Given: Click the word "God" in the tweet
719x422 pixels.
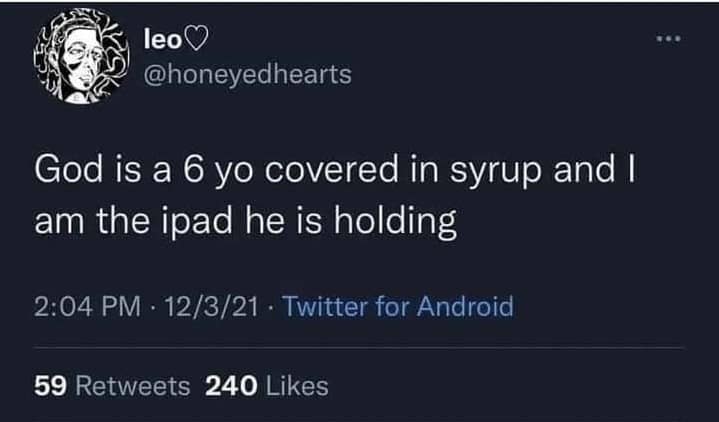Looking at the screenshot, I should point(68,170).
